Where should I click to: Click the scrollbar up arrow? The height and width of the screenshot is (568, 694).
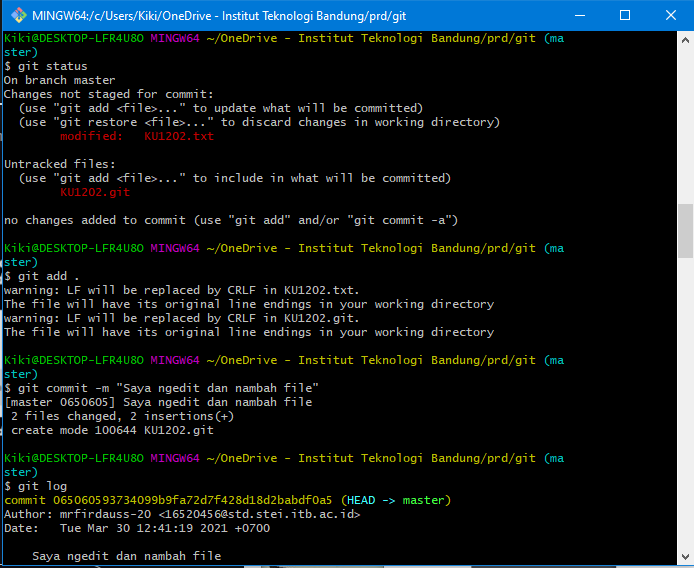(685, 40)
